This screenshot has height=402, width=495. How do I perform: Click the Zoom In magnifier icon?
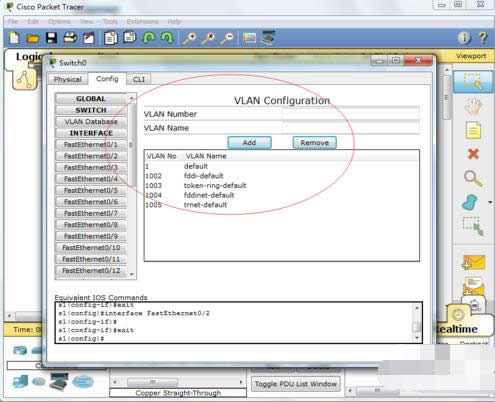click(190, 38)
